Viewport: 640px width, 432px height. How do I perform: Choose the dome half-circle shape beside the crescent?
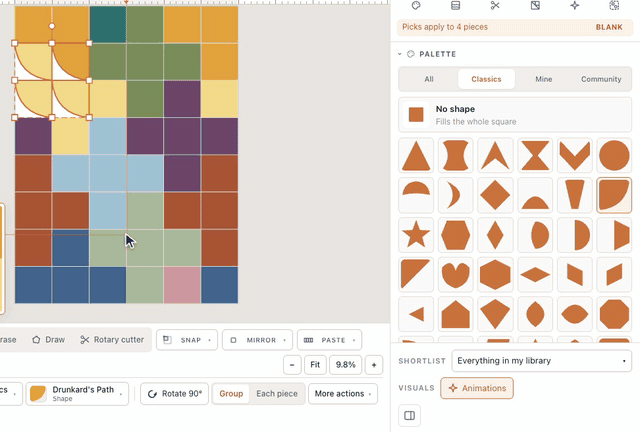pos(416,195)
